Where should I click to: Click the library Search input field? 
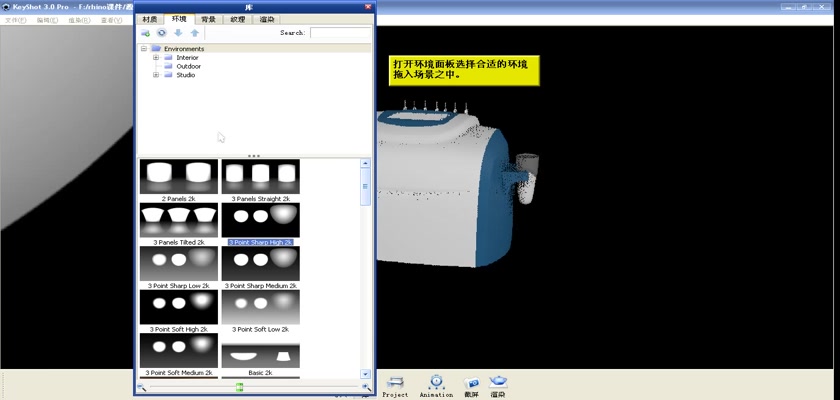tap(339, 33)
